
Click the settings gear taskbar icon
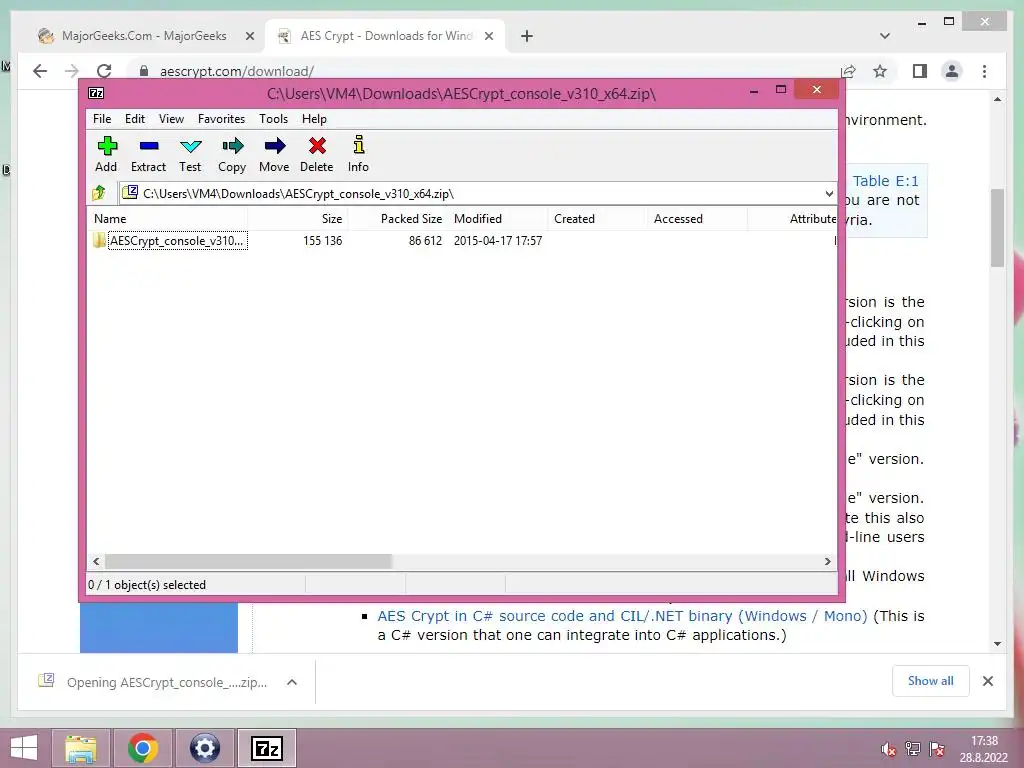[x=204, y=748]
